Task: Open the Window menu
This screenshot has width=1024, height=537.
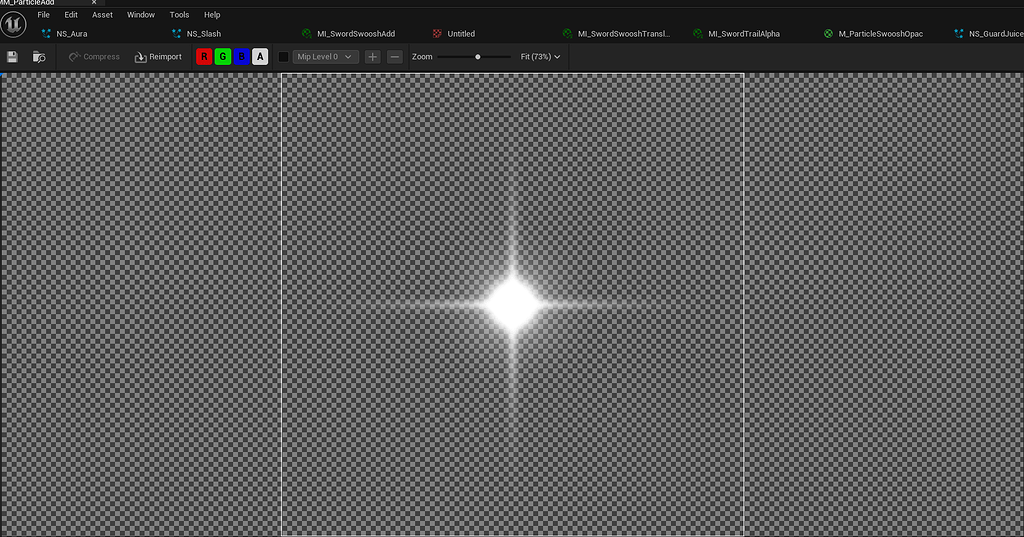Action: (141, 14)
